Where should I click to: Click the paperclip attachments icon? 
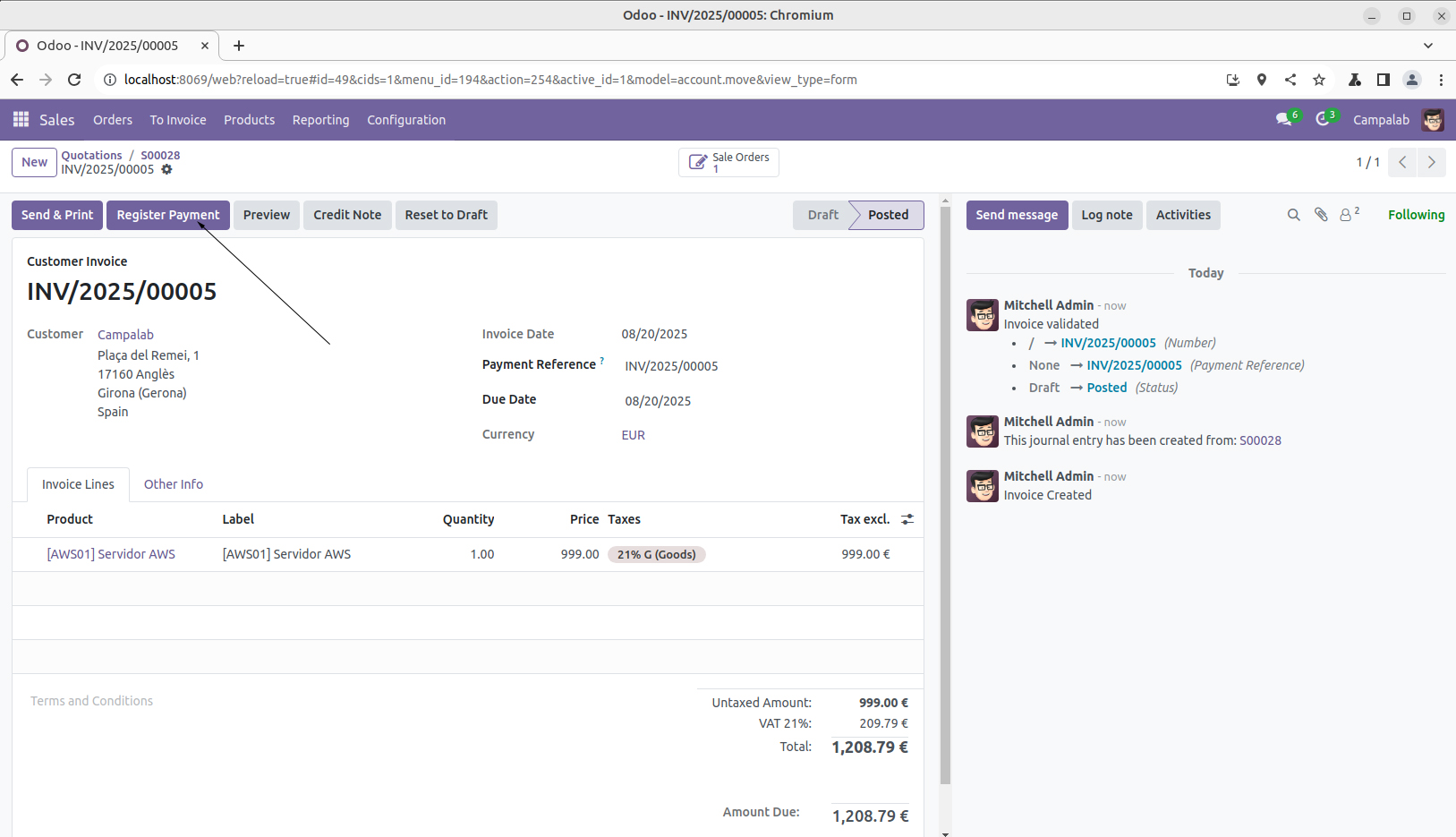[1320, 215]
